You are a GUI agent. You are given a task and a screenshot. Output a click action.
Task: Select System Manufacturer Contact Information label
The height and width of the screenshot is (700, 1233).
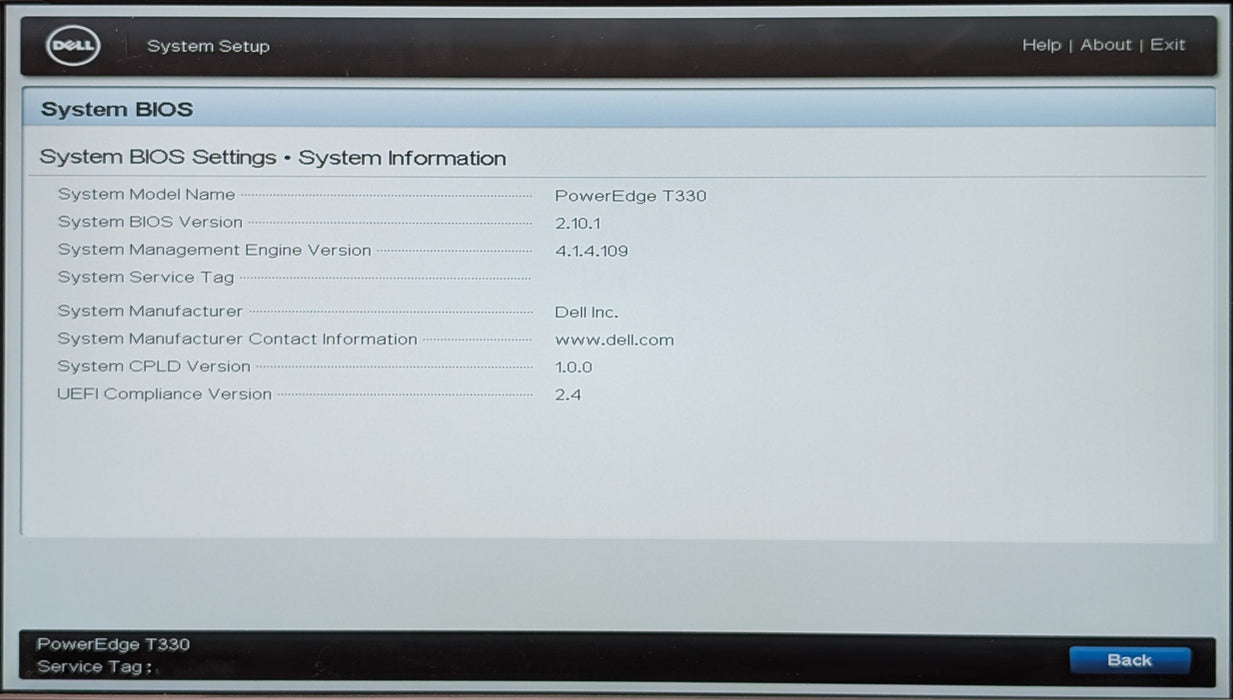tap(237, 339)
